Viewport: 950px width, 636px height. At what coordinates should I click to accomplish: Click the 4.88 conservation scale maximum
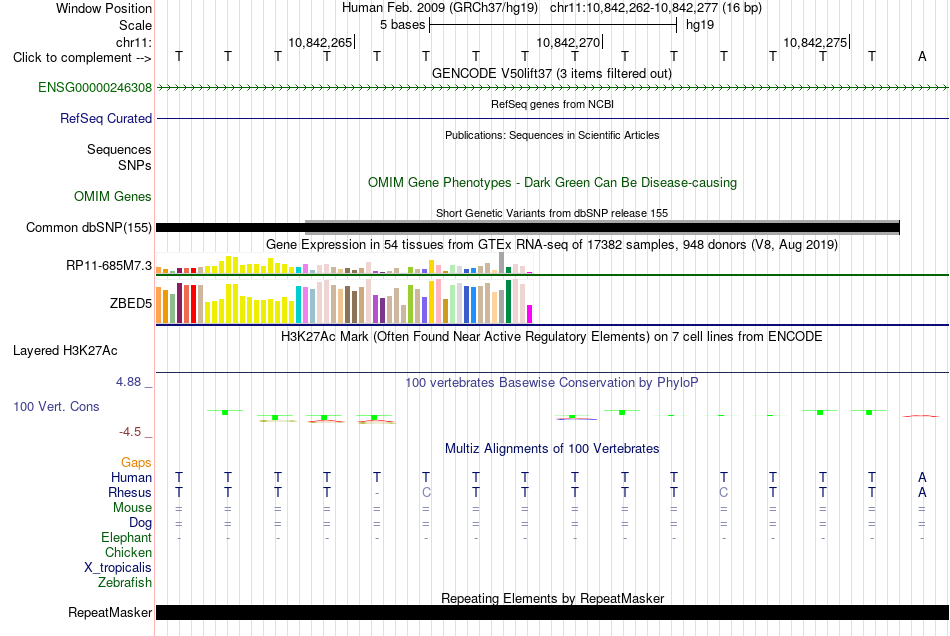pyautogui.click(x=128, y=382)
